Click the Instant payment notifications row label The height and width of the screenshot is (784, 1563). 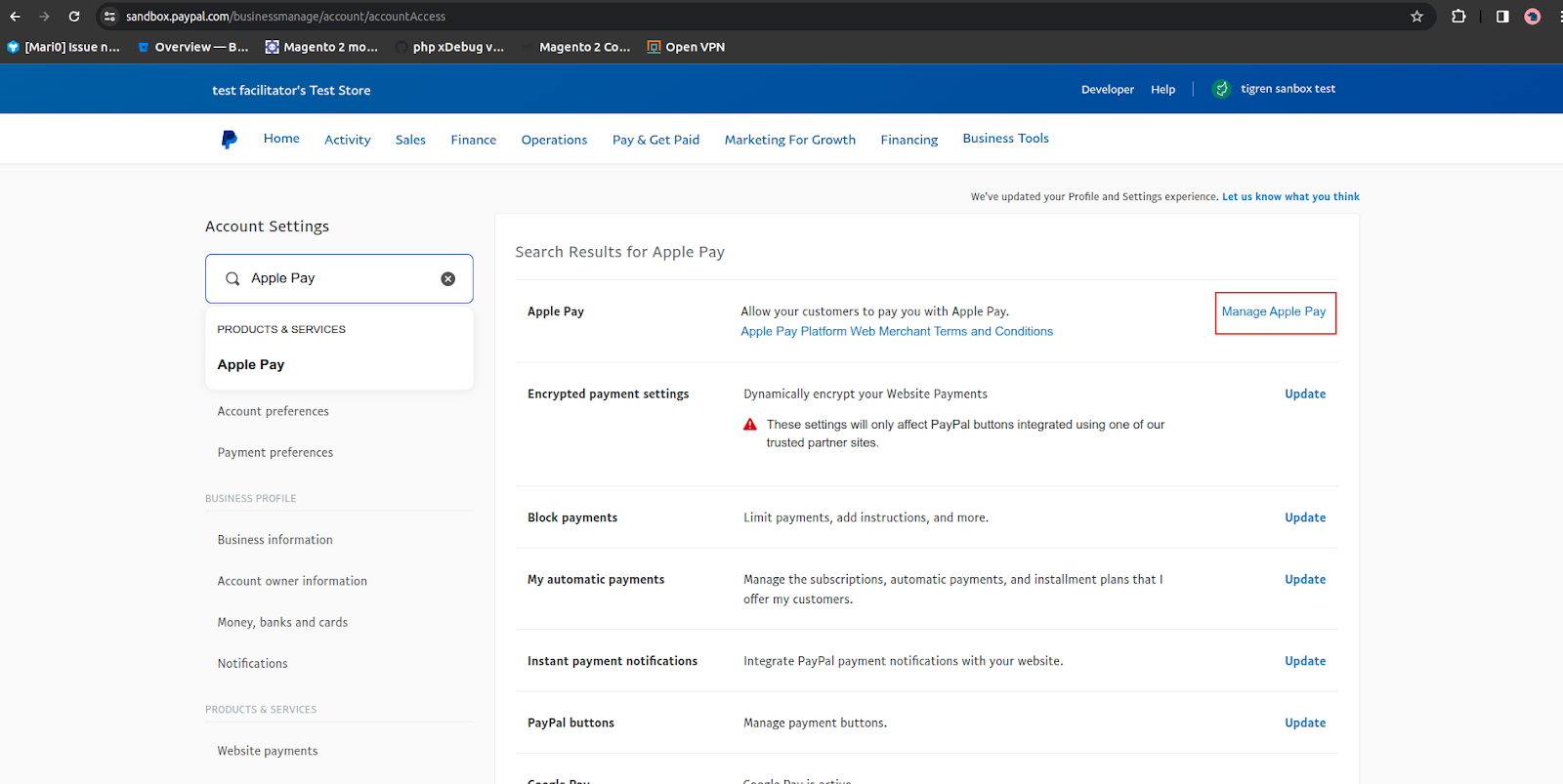tap(613, 661)
